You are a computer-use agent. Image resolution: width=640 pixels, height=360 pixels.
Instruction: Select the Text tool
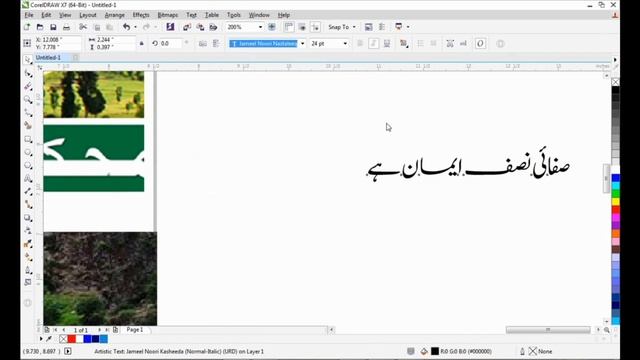[x=28, y=178]
